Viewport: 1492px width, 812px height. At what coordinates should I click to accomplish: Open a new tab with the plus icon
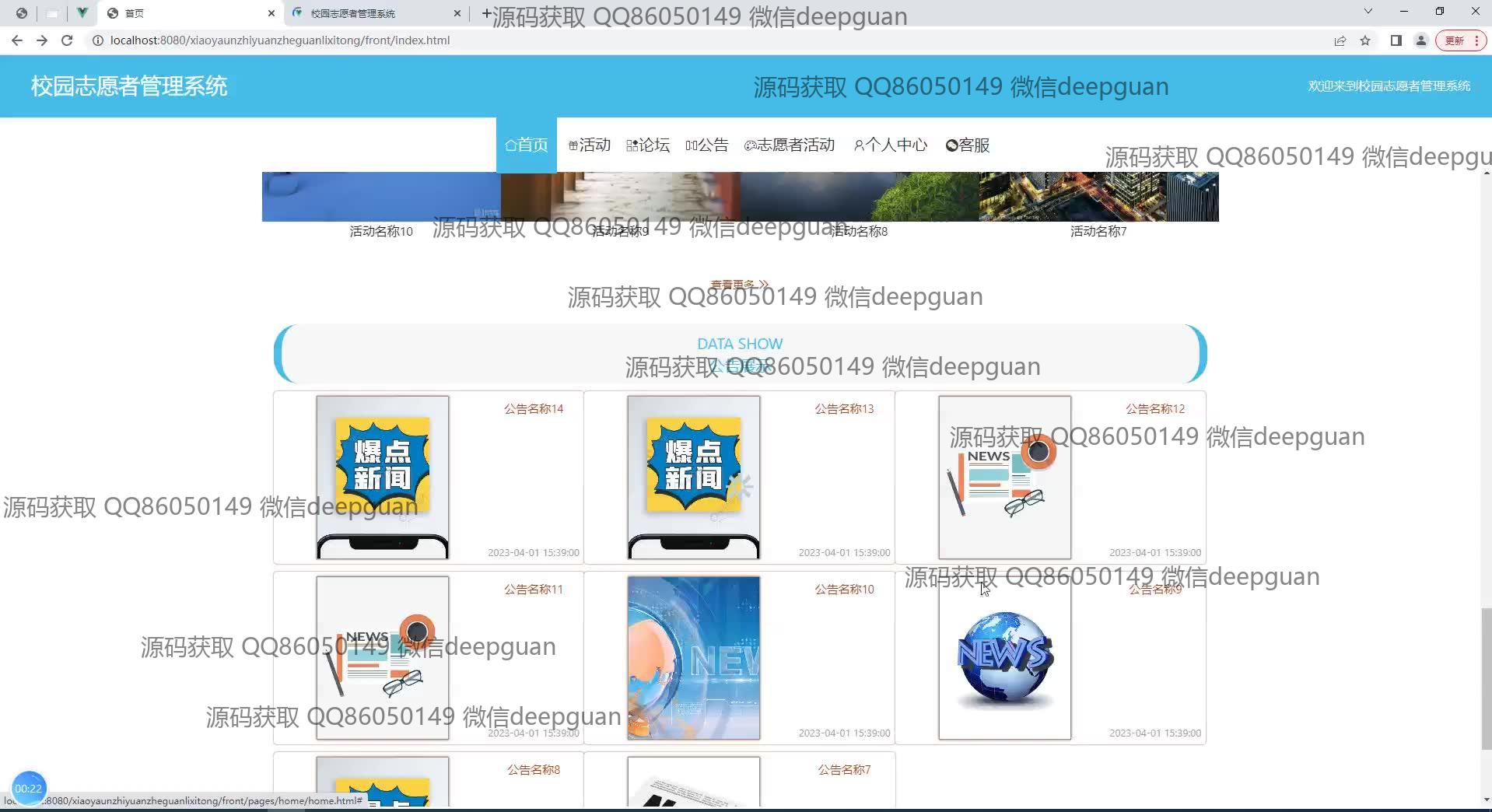[486, 13]
